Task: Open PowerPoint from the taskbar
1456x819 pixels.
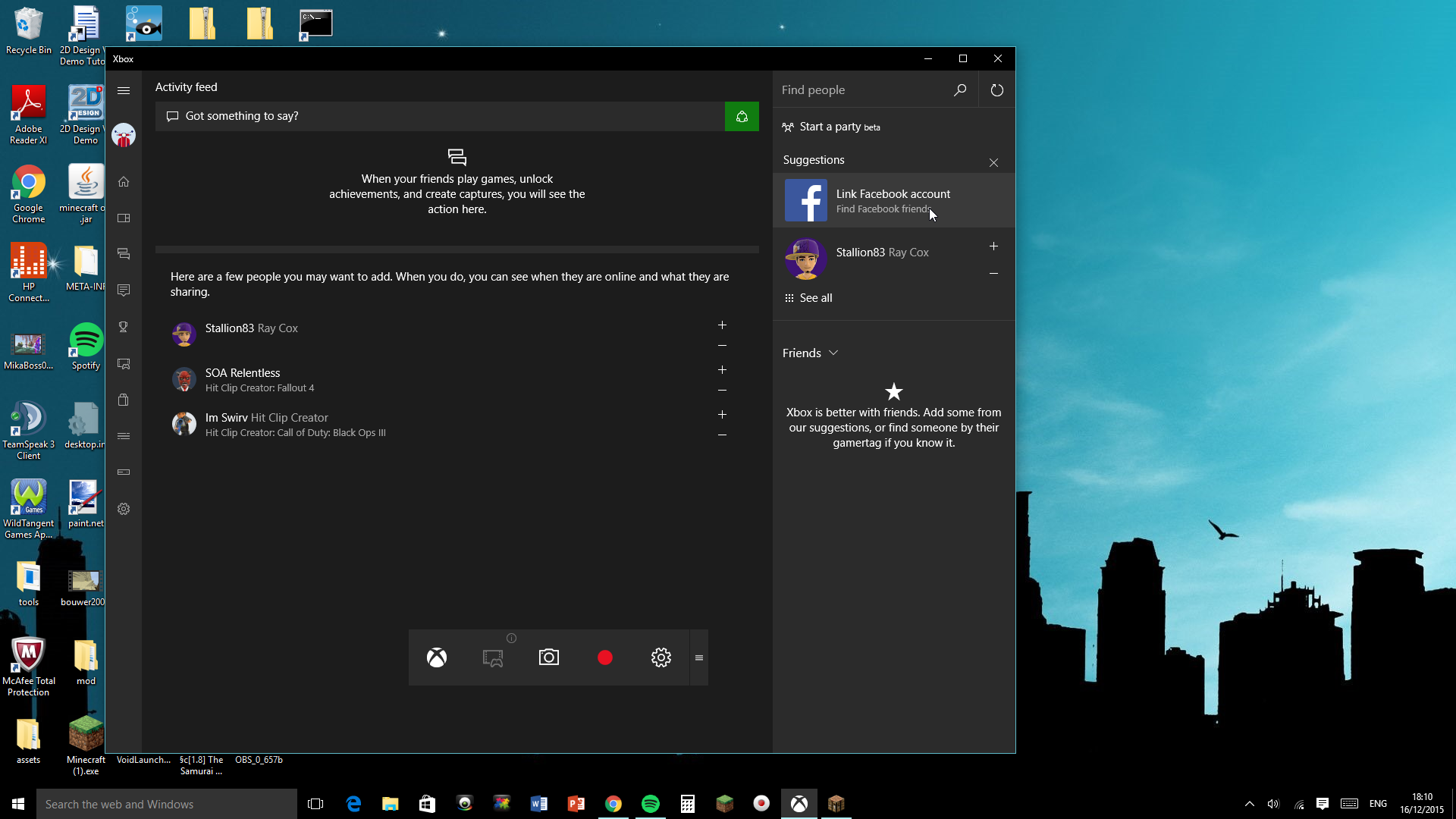Action: pos(576,804)
